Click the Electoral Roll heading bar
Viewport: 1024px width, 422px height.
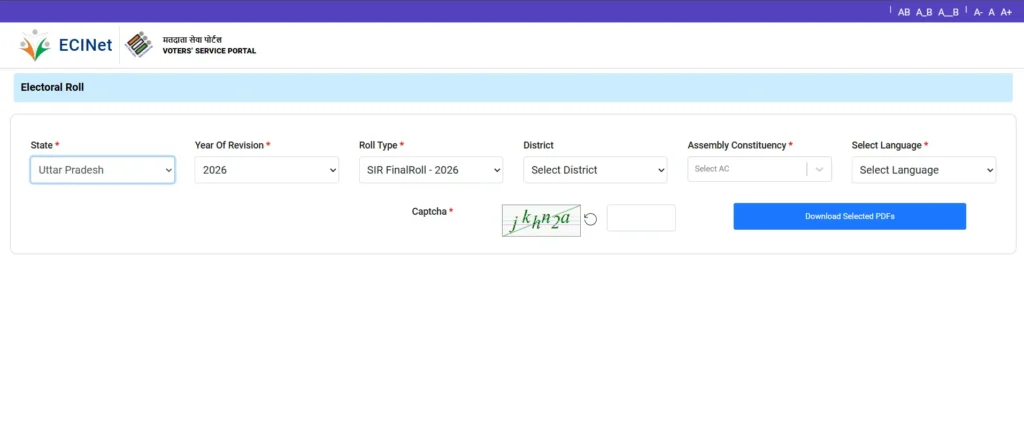click(x=512, y=88)
